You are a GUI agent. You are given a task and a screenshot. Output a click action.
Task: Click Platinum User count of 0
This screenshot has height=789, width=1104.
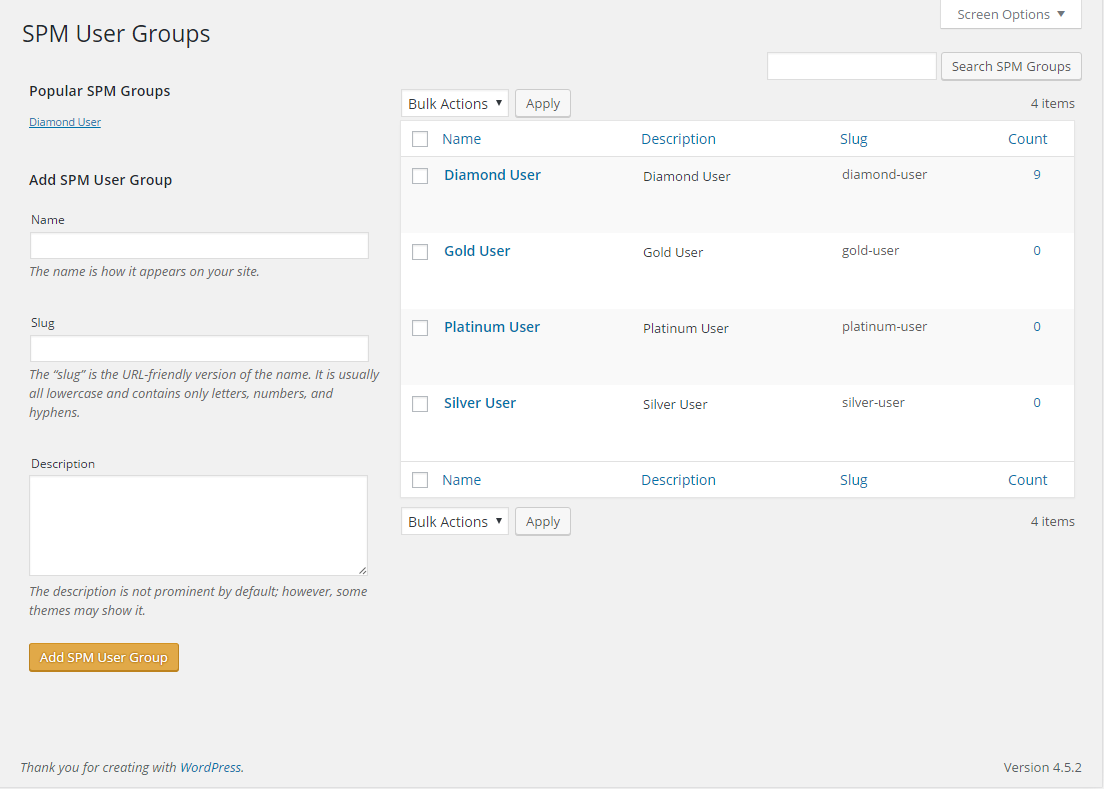tap(1036, 327)
